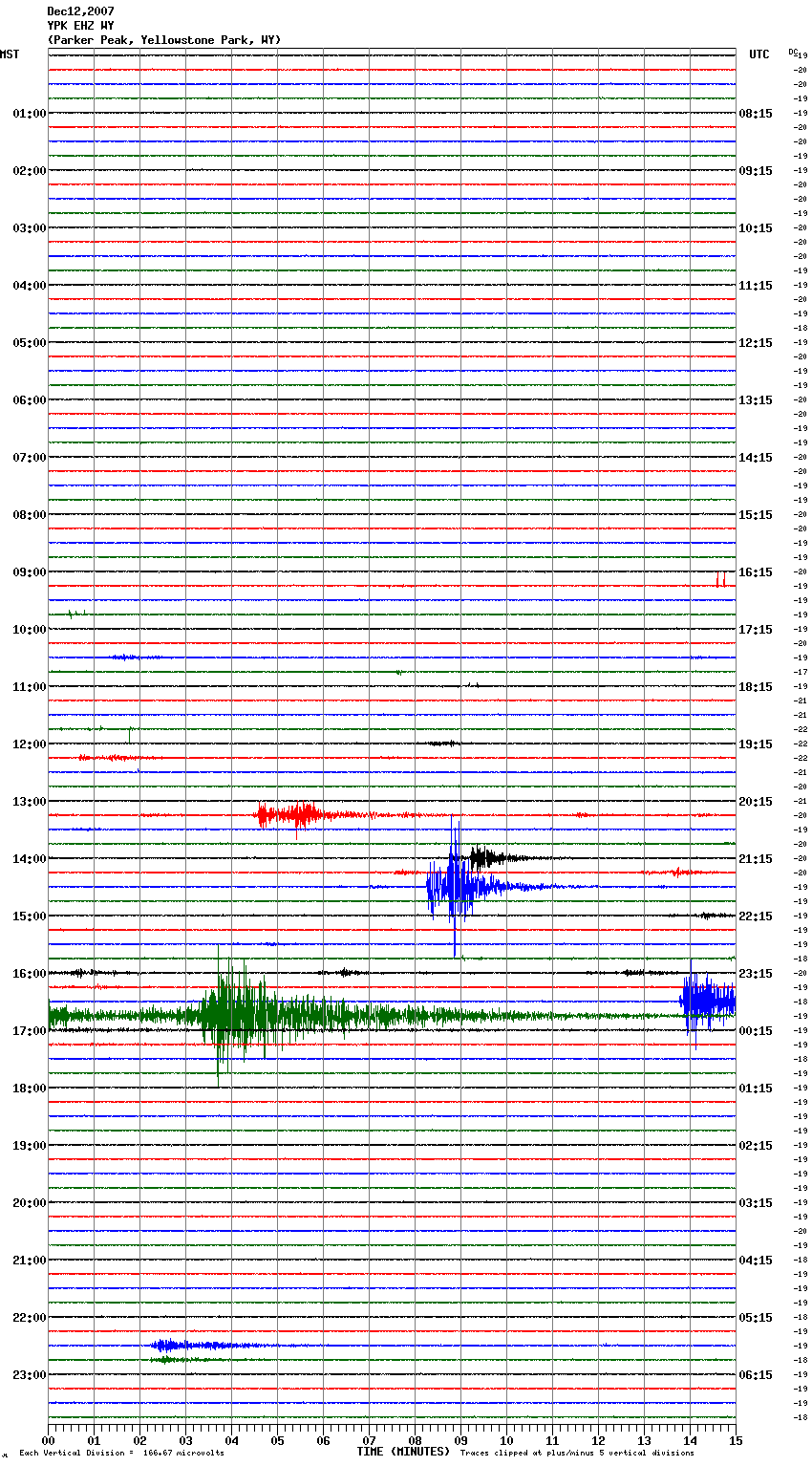
Task: Click the blue burst near minute 14 after 16:00
Action: (x=707, y=1001)
